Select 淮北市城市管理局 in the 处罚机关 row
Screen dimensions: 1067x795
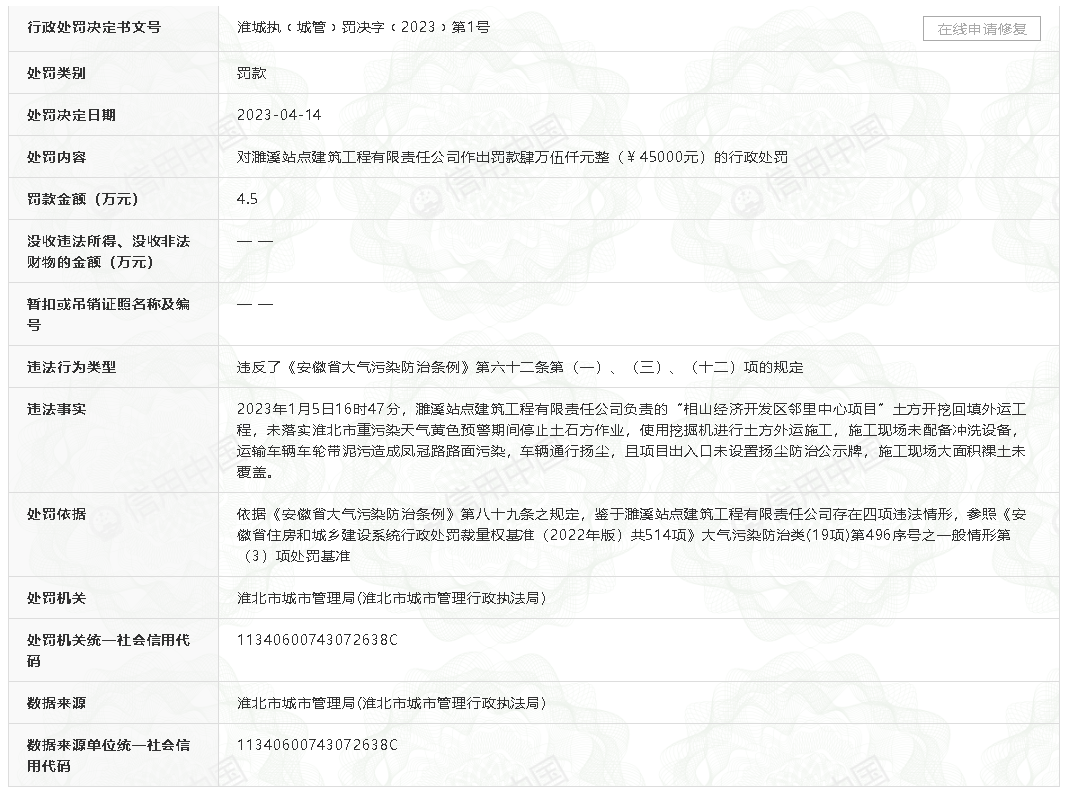point(392,598)
